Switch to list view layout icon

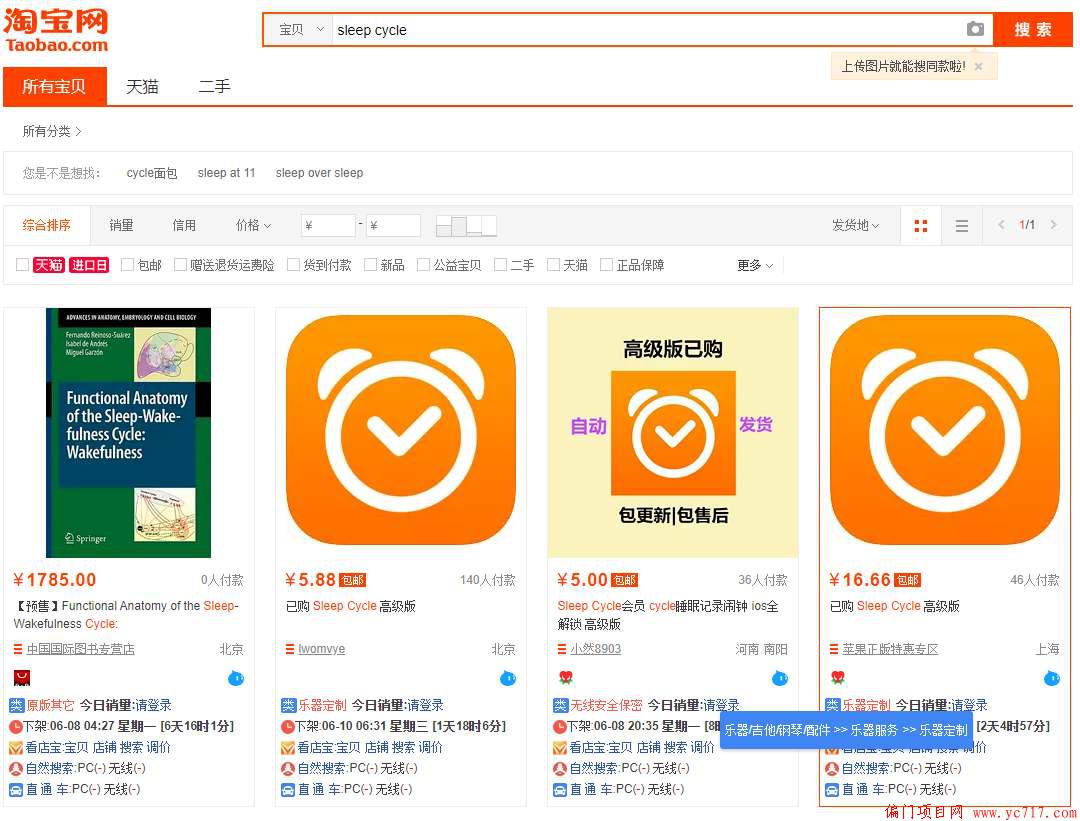click(961, 226)
